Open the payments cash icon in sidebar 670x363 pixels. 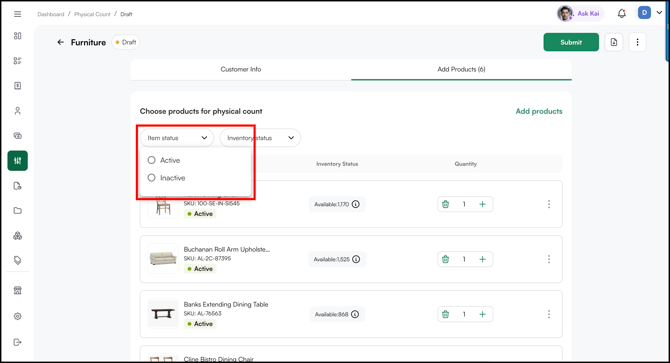pyautogui.click(x=18, y=136)
